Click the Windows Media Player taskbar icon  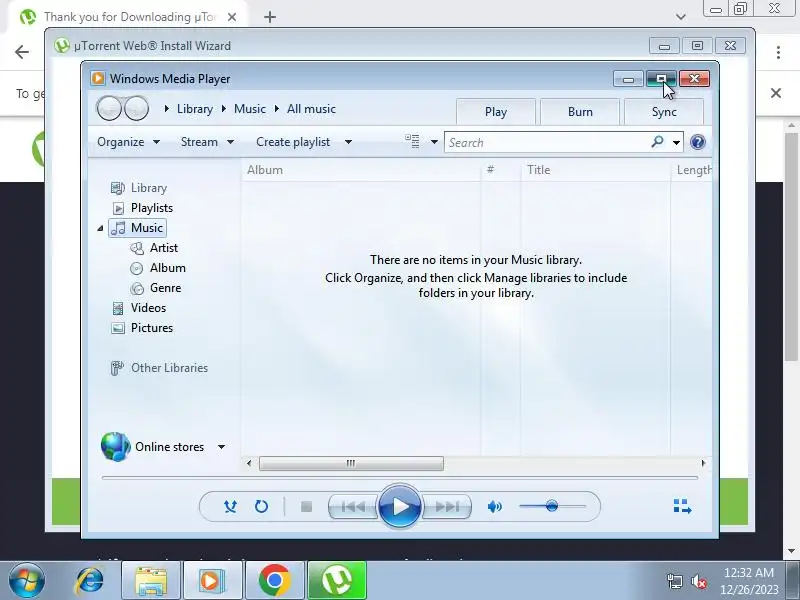[x=213, y=581]
